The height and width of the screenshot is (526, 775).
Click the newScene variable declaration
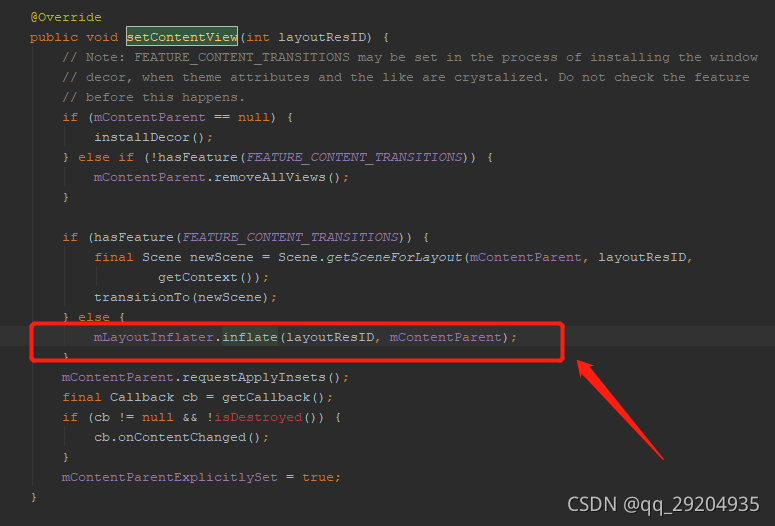click(x=221, y=257)
